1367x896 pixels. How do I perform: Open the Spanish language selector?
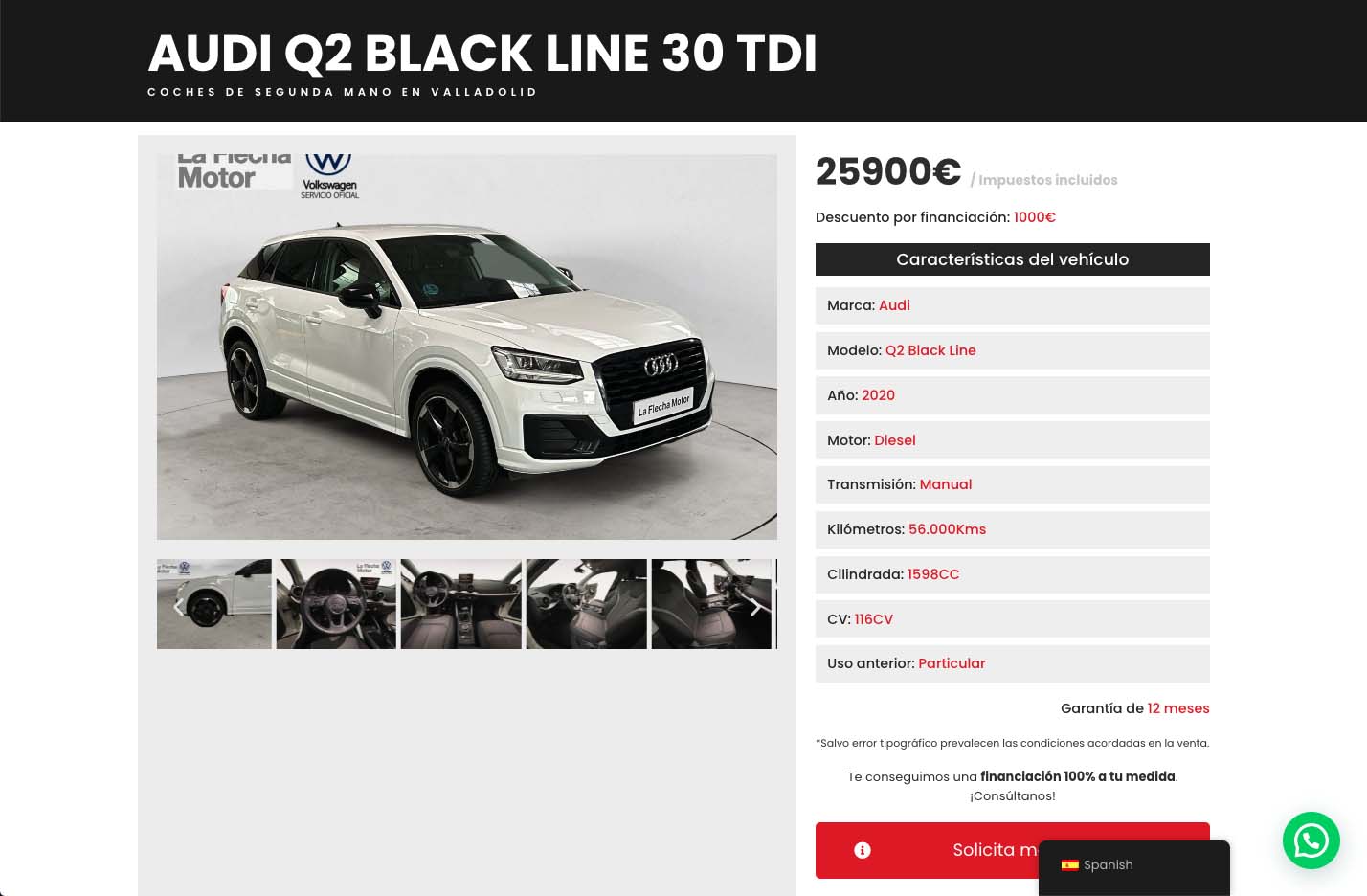[x=1134, y=867]
